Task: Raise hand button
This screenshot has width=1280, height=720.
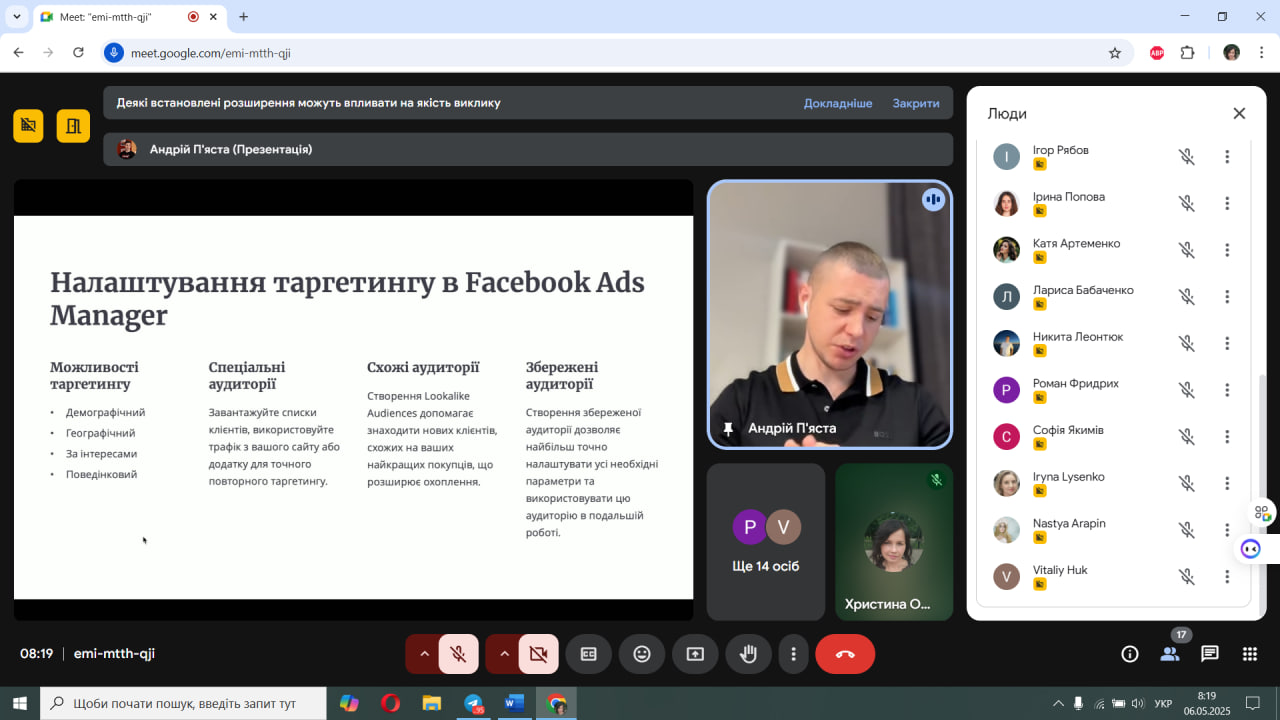Action: pos(748,654)
